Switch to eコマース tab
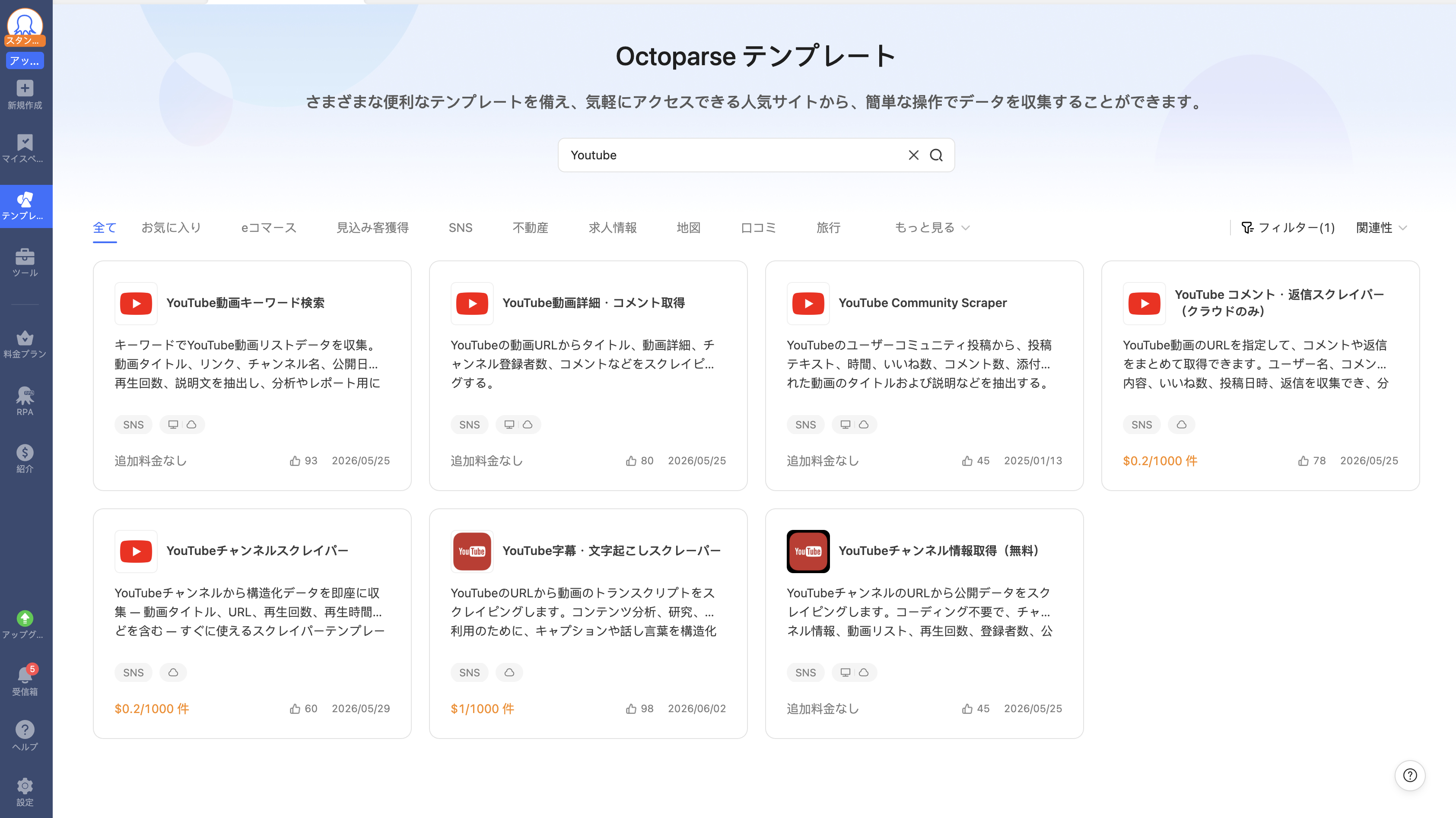The height and width of the screenshot is (818, 1456). pos(268,228)
